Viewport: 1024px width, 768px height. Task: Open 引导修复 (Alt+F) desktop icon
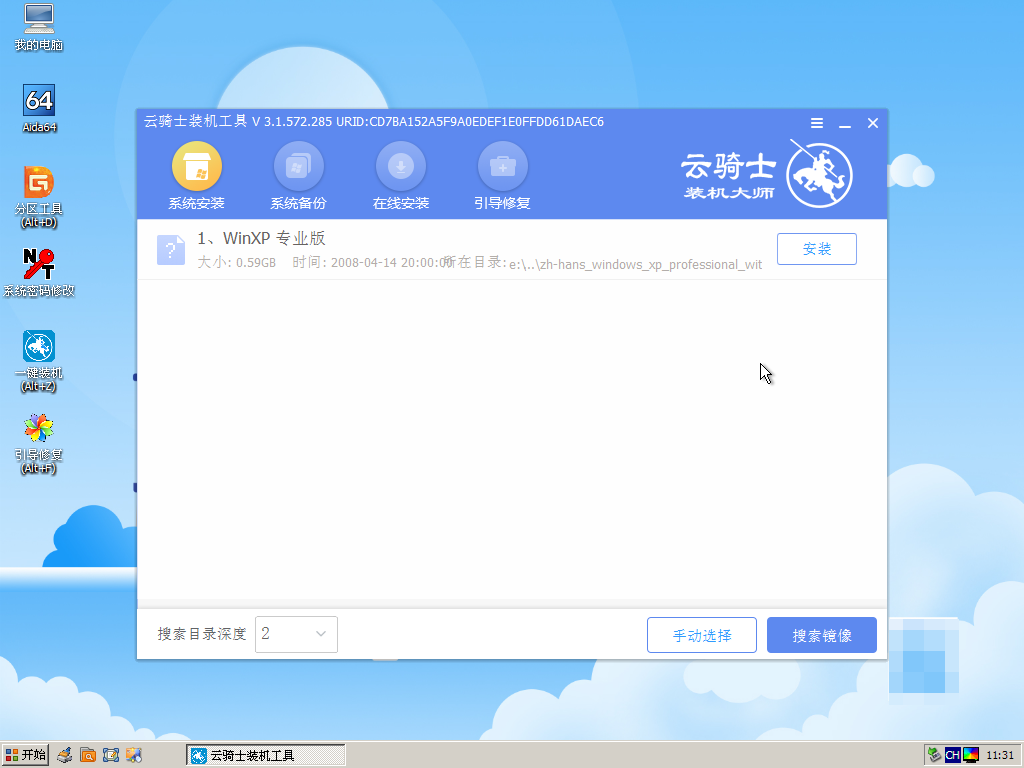[39, 443]
